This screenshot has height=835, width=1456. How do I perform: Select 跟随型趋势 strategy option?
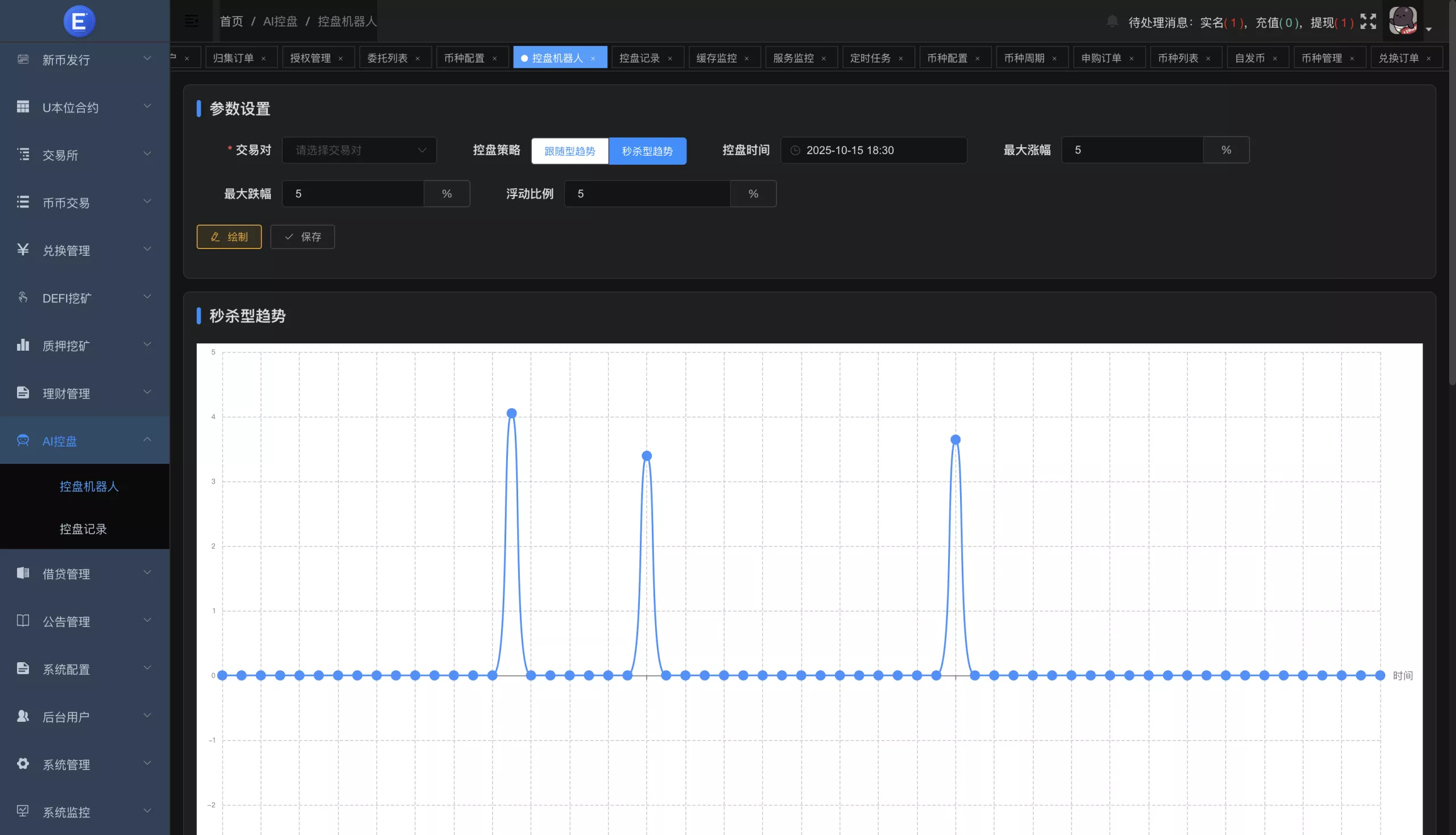pos(569,151)
